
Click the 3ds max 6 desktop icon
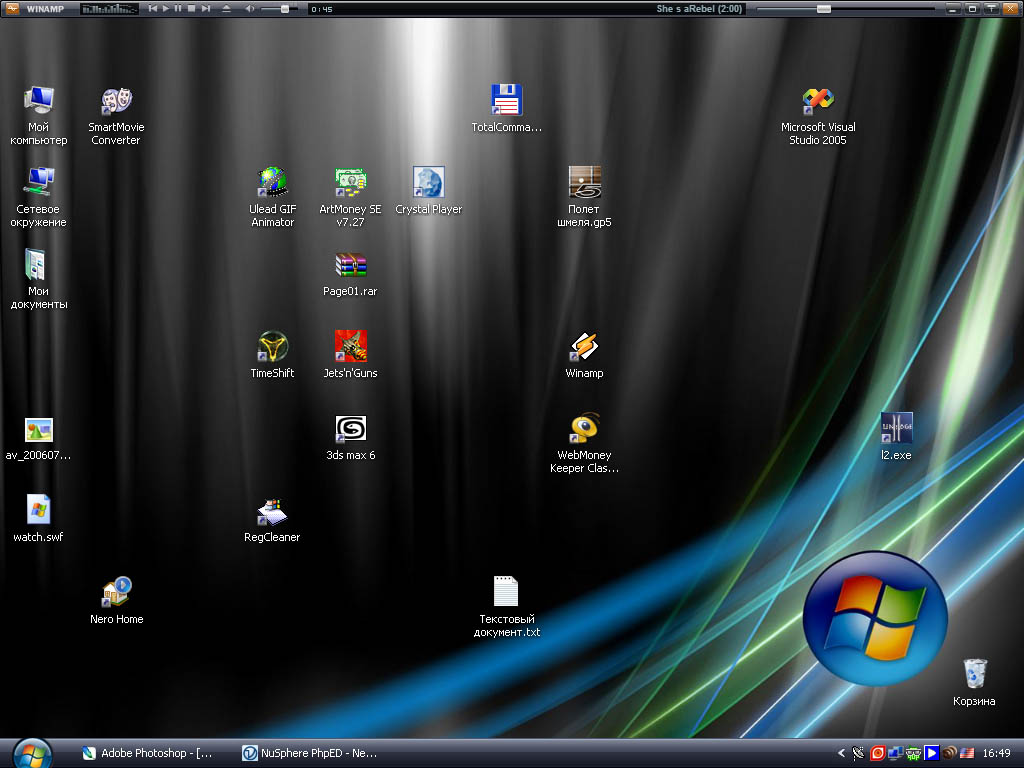[350, 429]
